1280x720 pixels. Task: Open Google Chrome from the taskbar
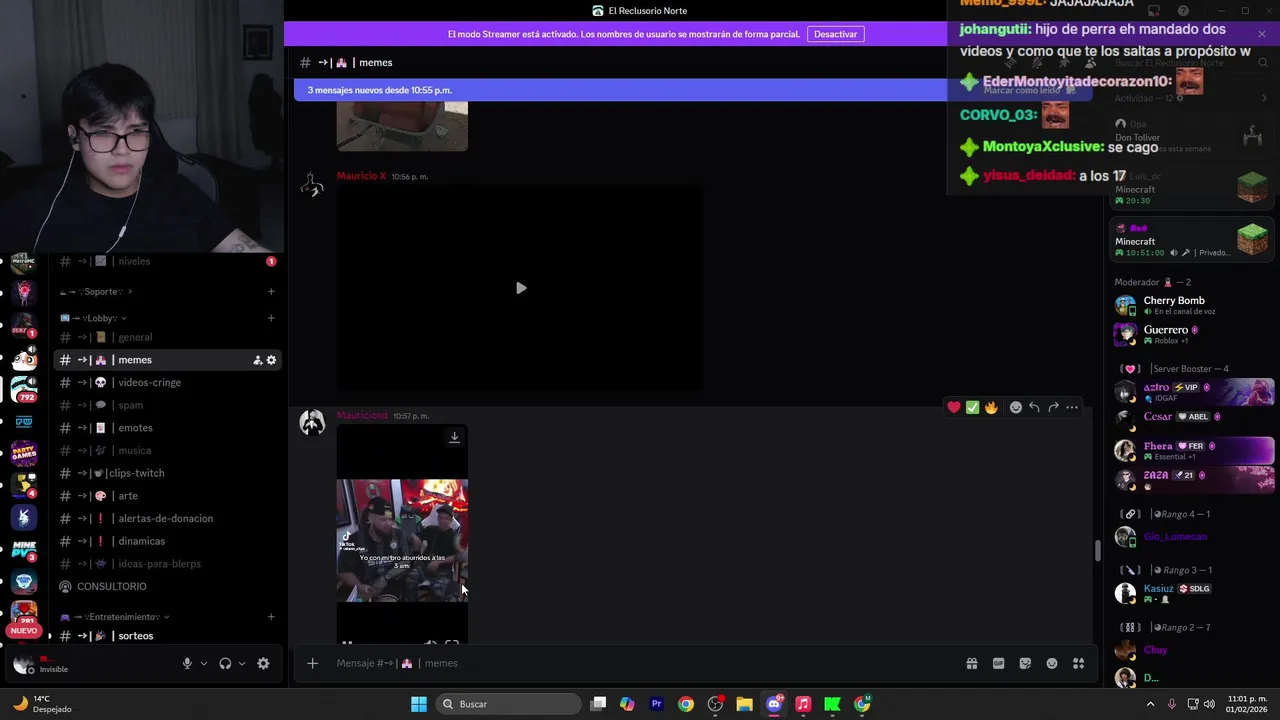point(685,704)
